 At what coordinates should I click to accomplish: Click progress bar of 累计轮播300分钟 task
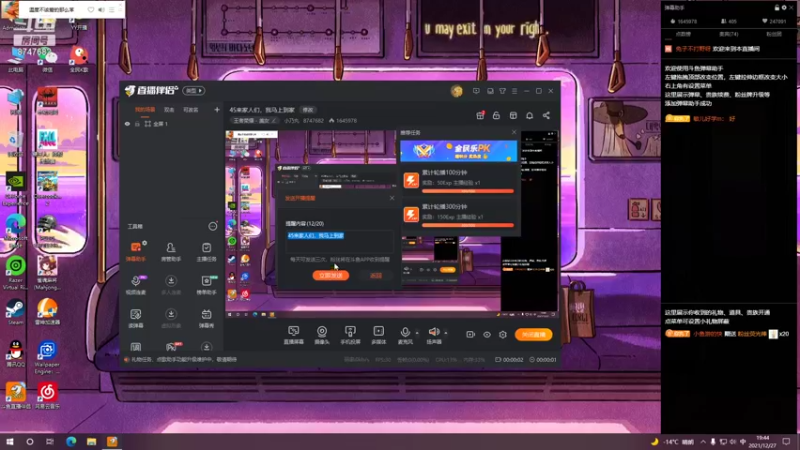pyautogui.click(x=468, y=225)
